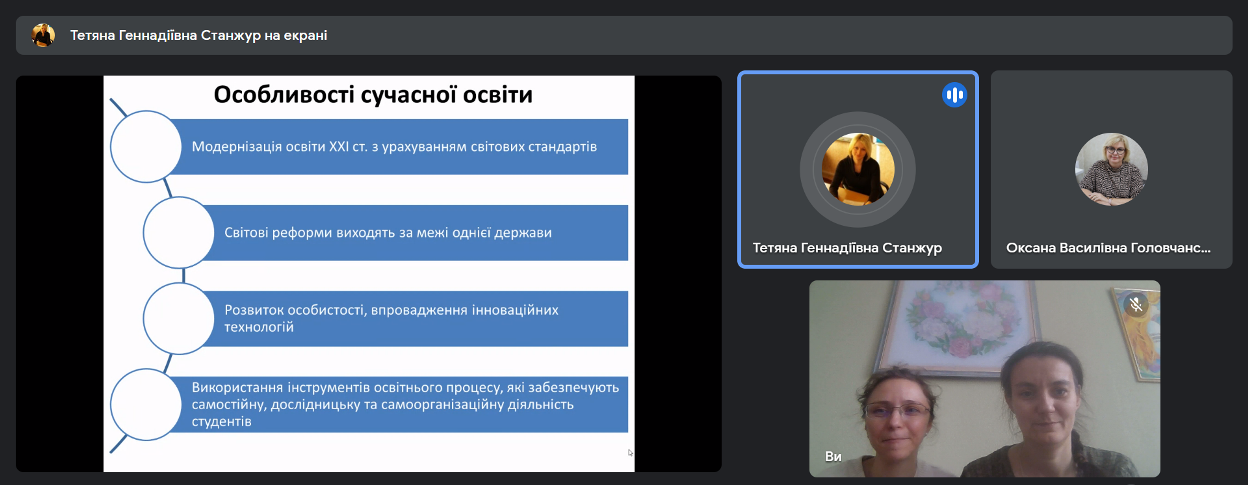Click circle bullet beside 'Використання інструментів'
Screen dimensions: 1248x485
point(146,404)
